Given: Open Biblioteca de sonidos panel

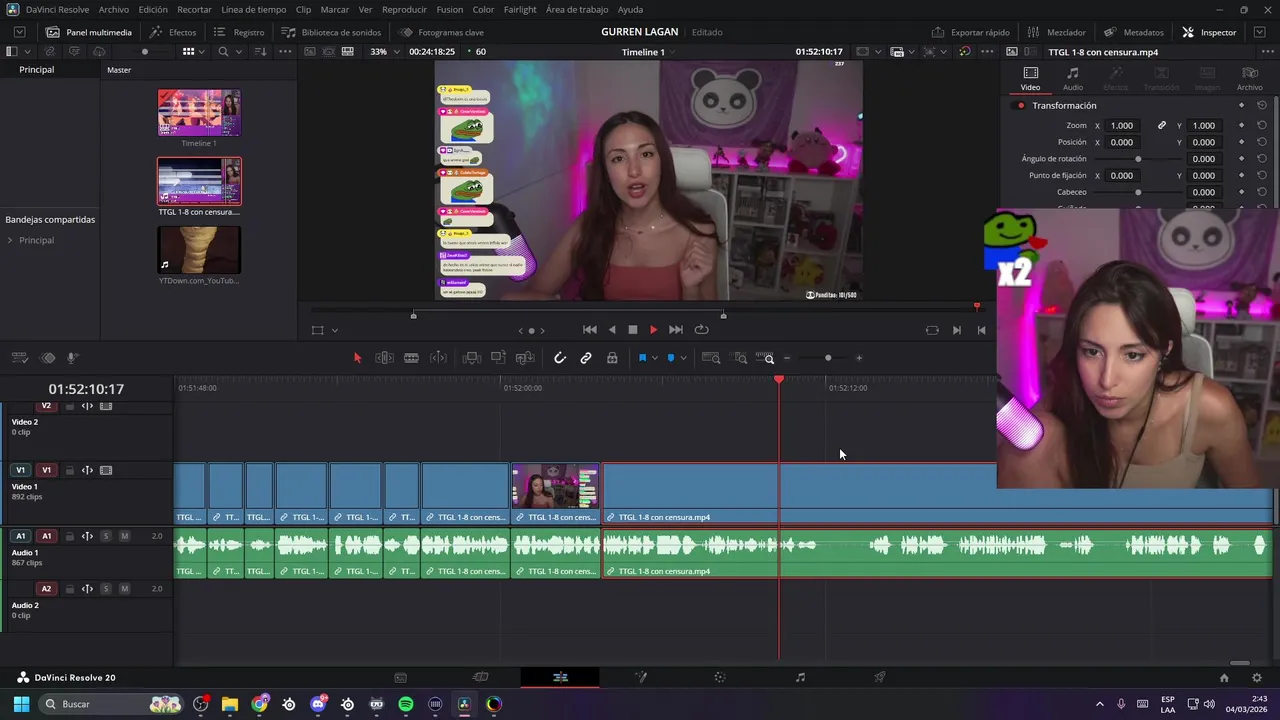Looking at the screenshot, I should pyautogui.click(x=332, y=32).
